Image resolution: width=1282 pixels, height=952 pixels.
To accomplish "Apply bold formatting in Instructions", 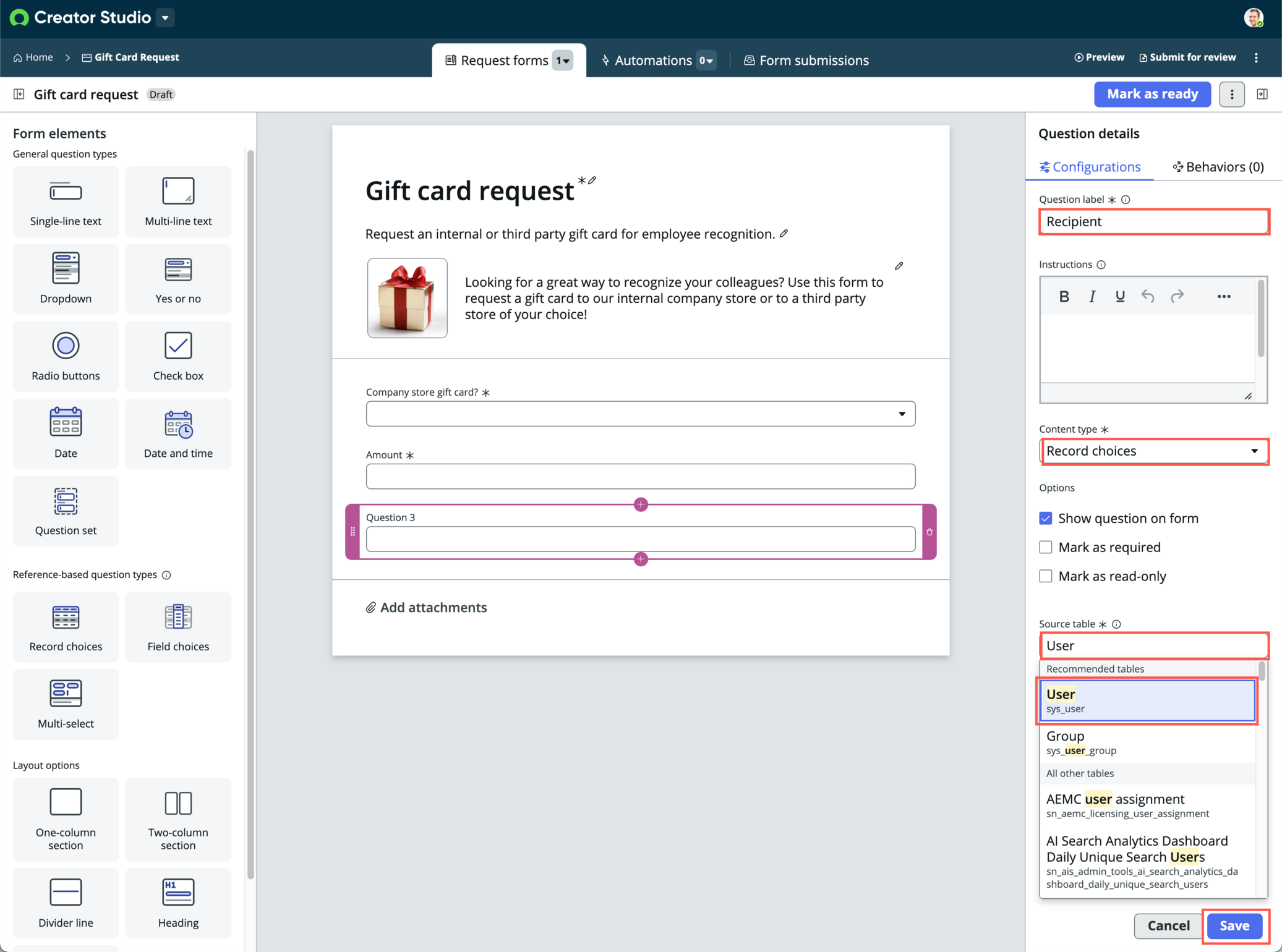I will pyautogui.click(x=1064, y=297).
